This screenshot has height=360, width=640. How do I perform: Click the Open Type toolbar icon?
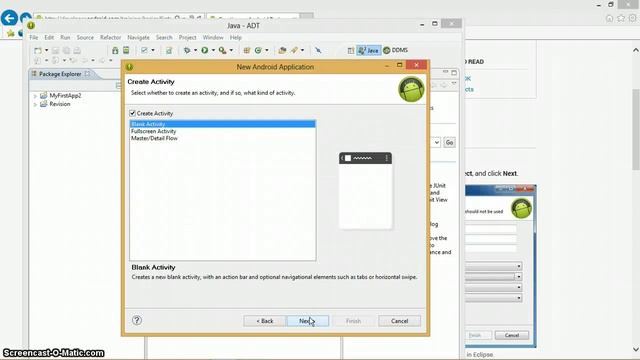282,50
